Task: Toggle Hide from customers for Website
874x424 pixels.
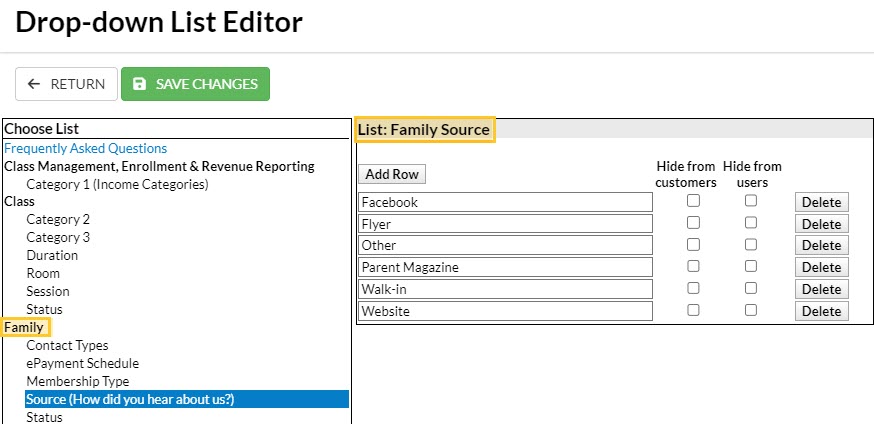Action: tap(693, 310)
